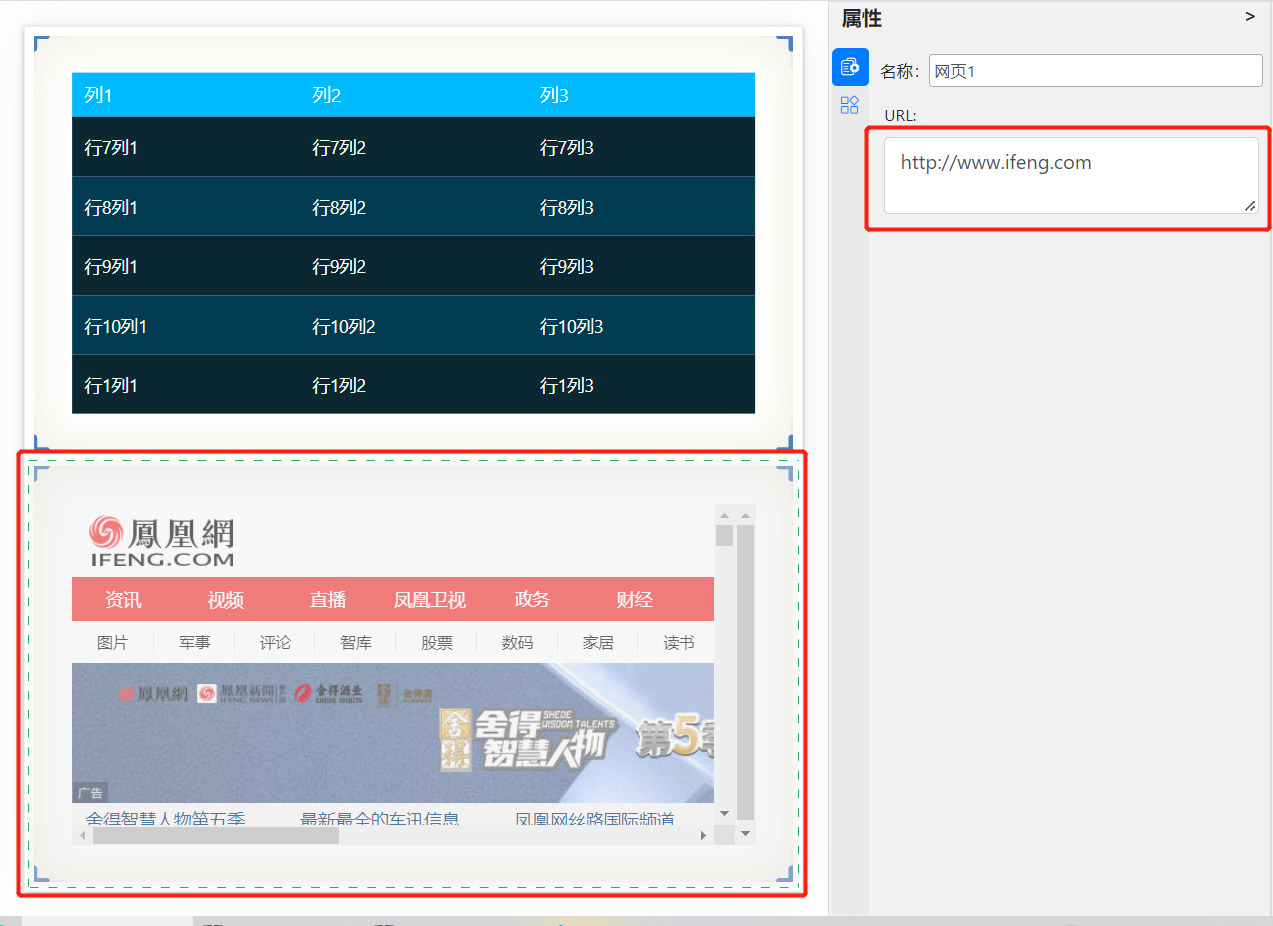Image resolution: width=1273 pixels, height=926 pixels.
Task: Open the 凤凰卫视 navigation tab
Action: pos(430,600)
